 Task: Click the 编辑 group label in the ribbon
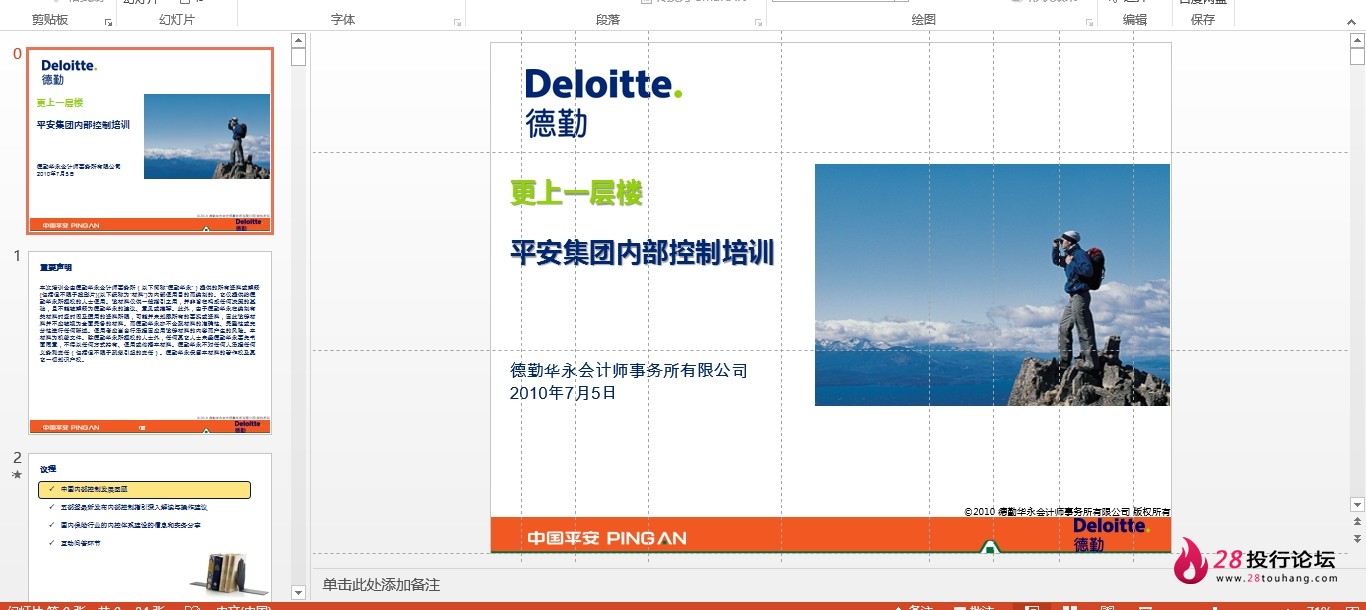pos(1135,20)
